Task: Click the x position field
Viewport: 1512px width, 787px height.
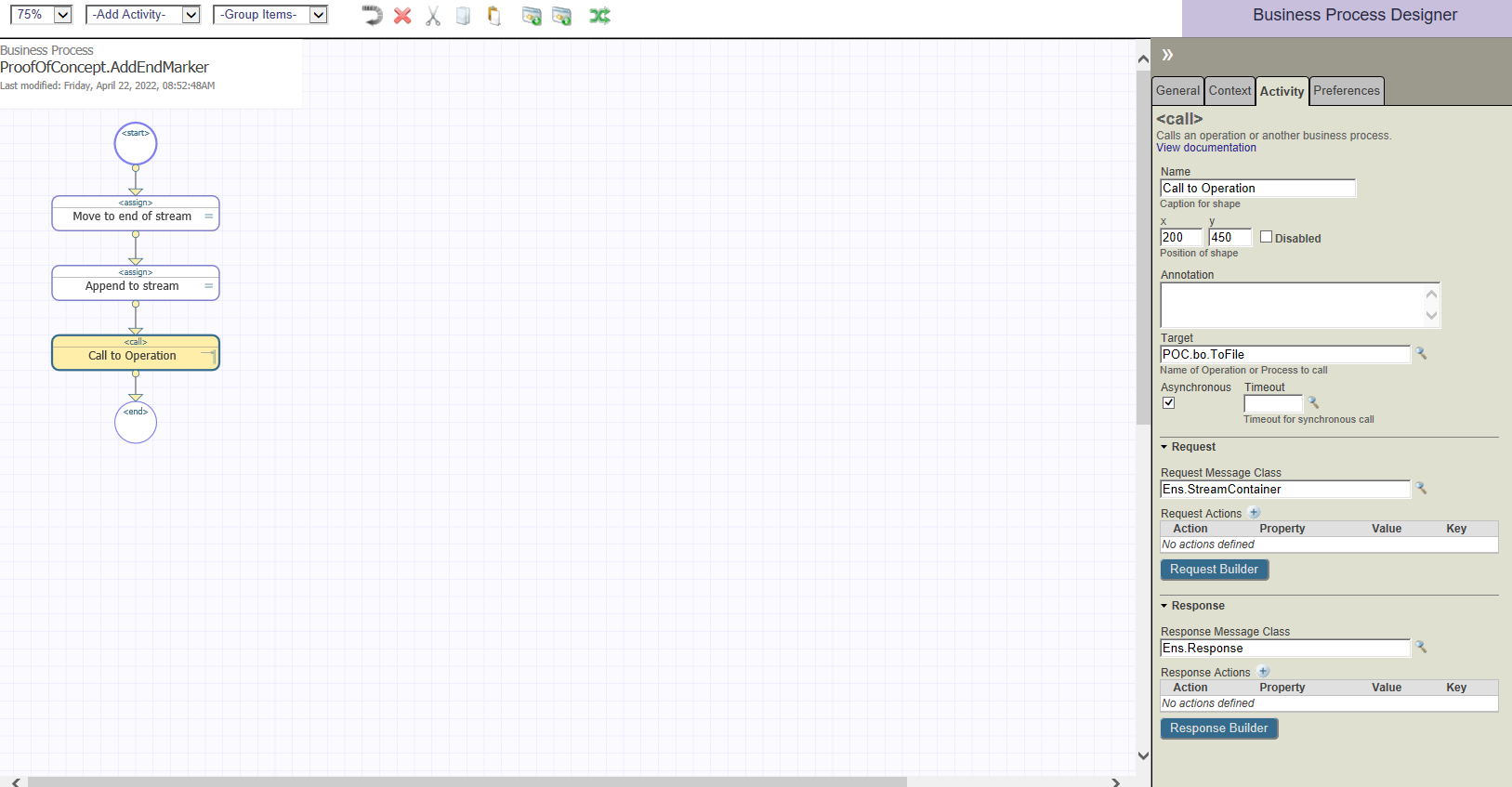Action: 1181,237
